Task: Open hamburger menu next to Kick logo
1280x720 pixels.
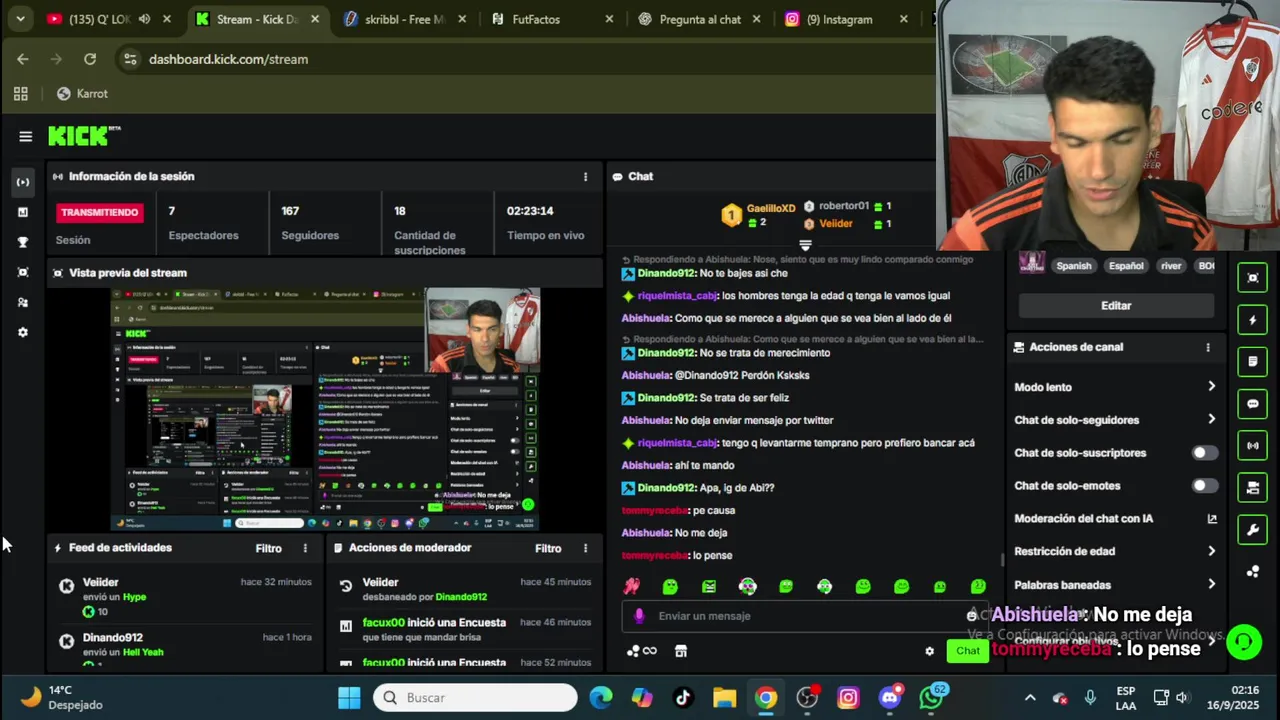Action: tap(26, 137)
